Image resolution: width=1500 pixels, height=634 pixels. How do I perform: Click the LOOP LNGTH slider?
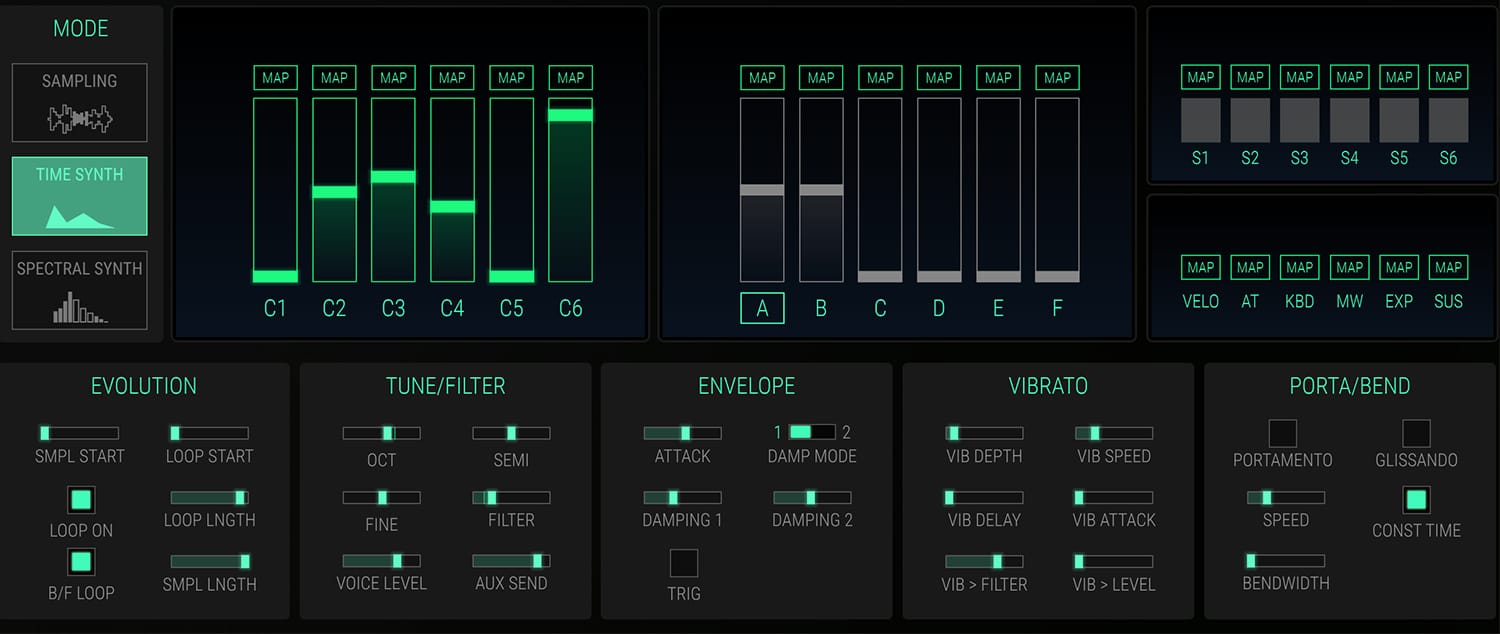click(x=209, y=497)
